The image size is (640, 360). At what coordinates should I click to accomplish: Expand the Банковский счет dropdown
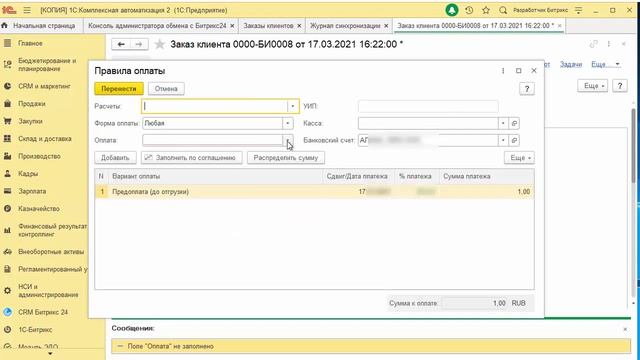coord(503,140)
